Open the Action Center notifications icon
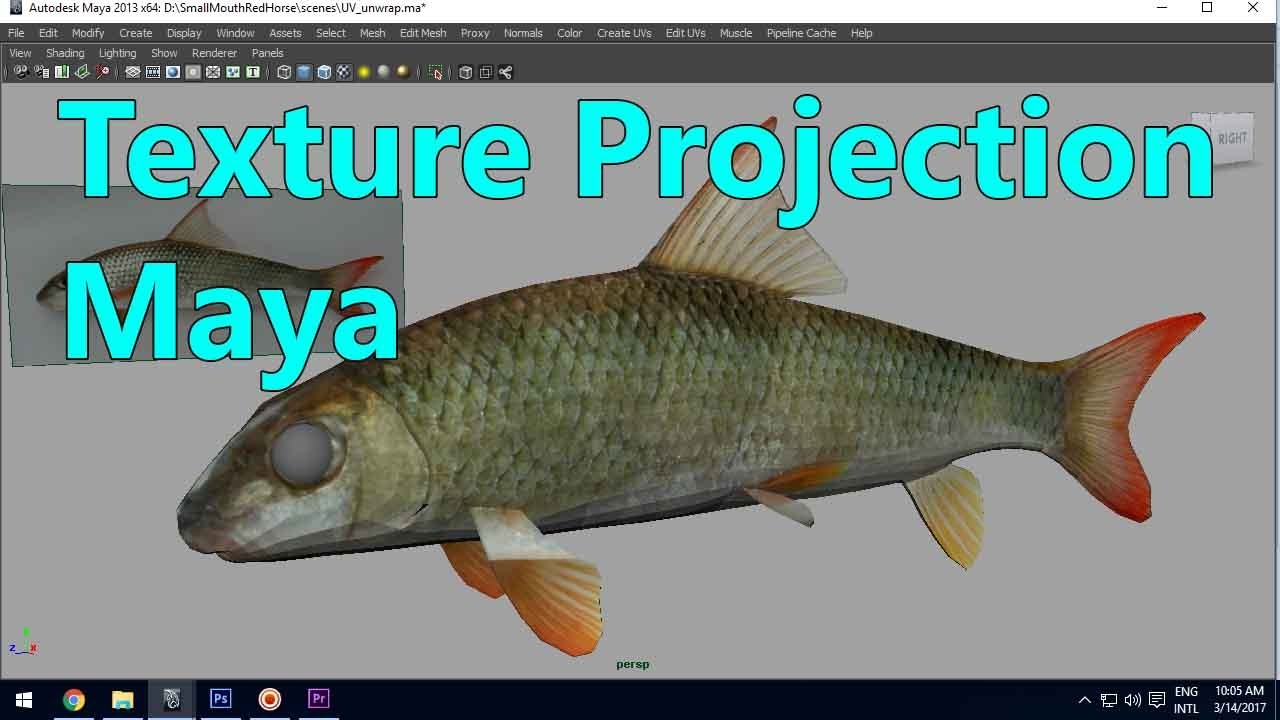This screenshot has height=720, width=1280. point(1157,700)
